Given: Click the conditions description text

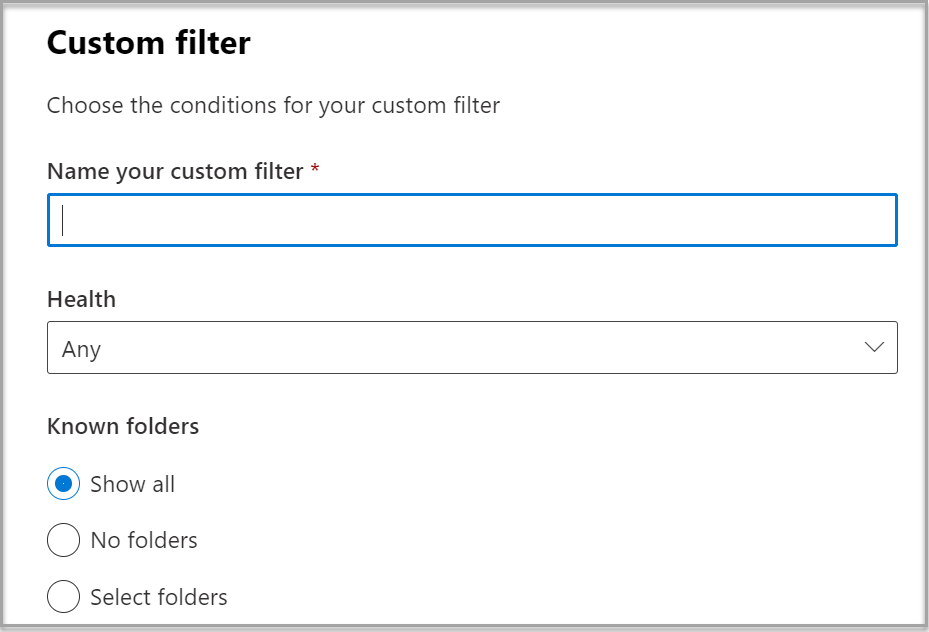Looking at the screenshot, I should click(x=272, y=105).
